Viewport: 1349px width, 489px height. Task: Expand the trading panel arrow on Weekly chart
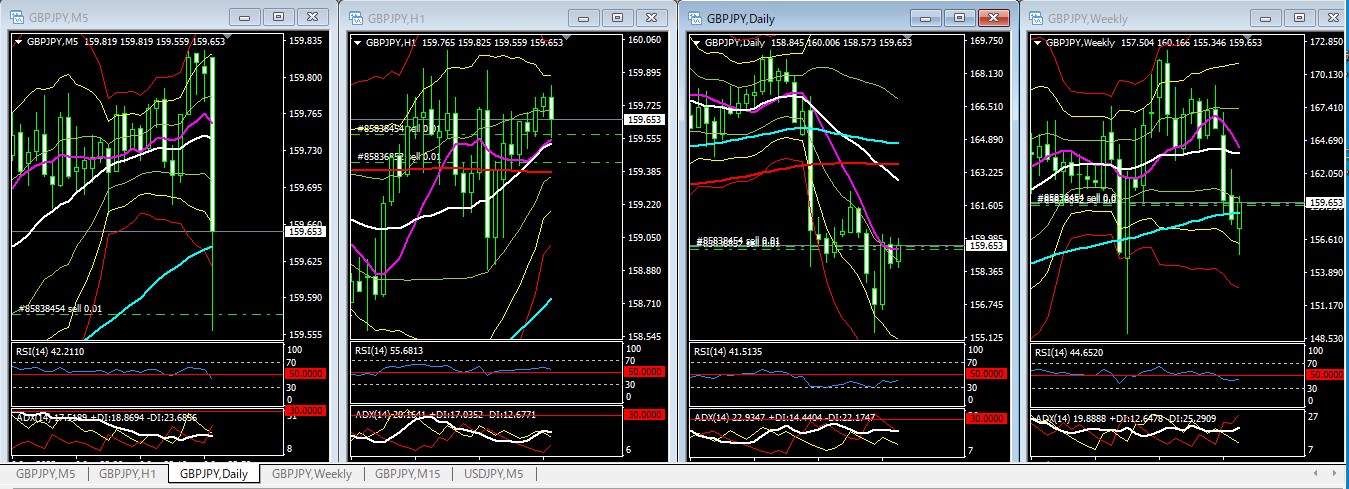1037,42
